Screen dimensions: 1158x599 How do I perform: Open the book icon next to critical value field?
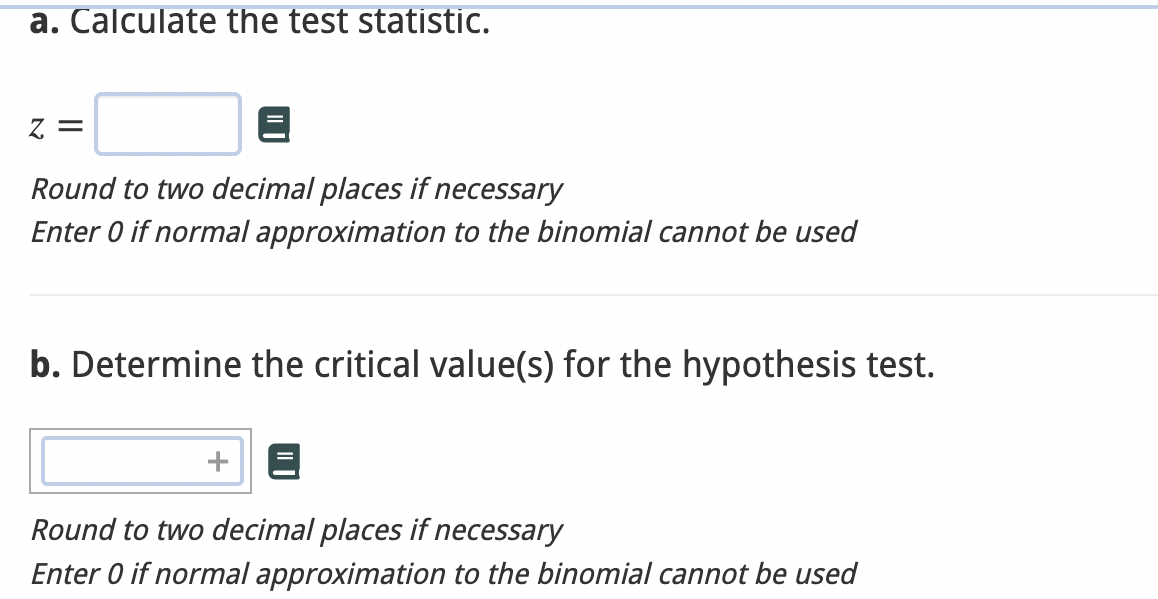(x=283, y=461)
